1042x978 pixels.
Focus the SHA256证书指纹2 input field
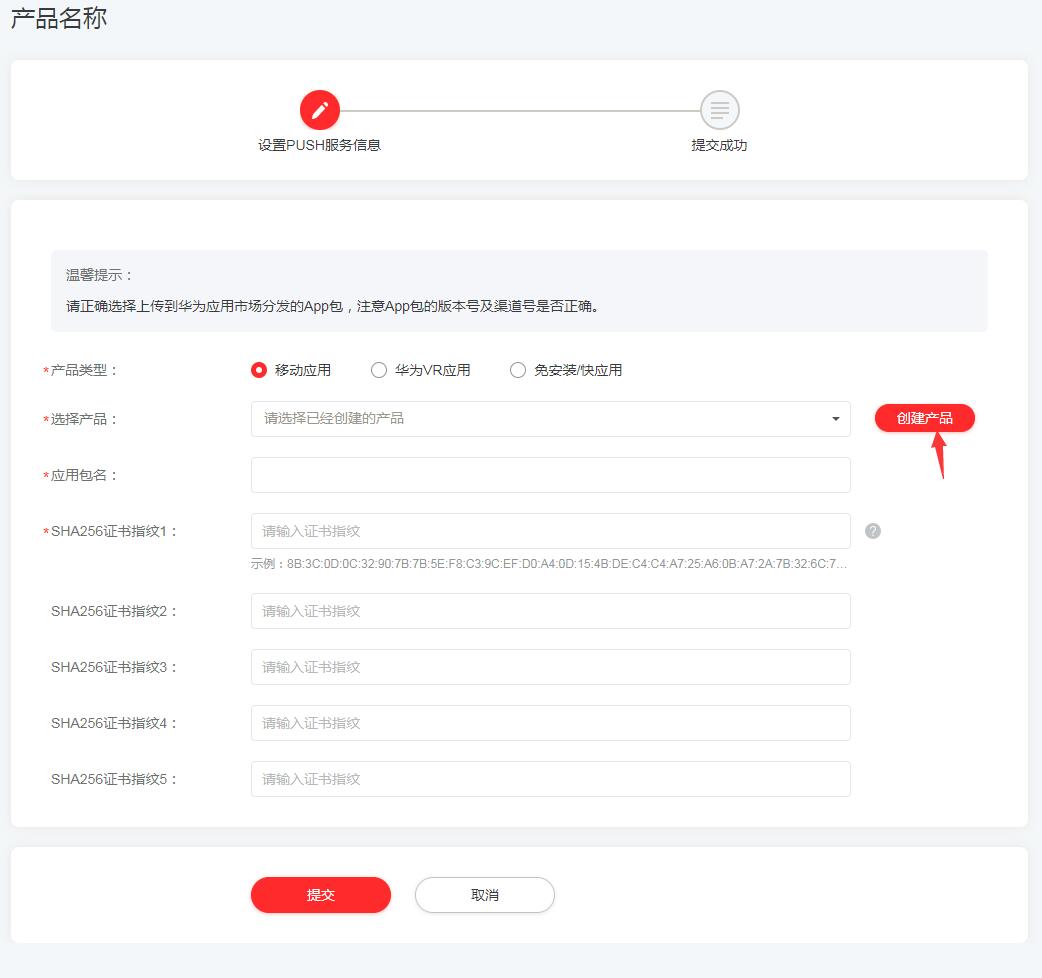point(550,611)
